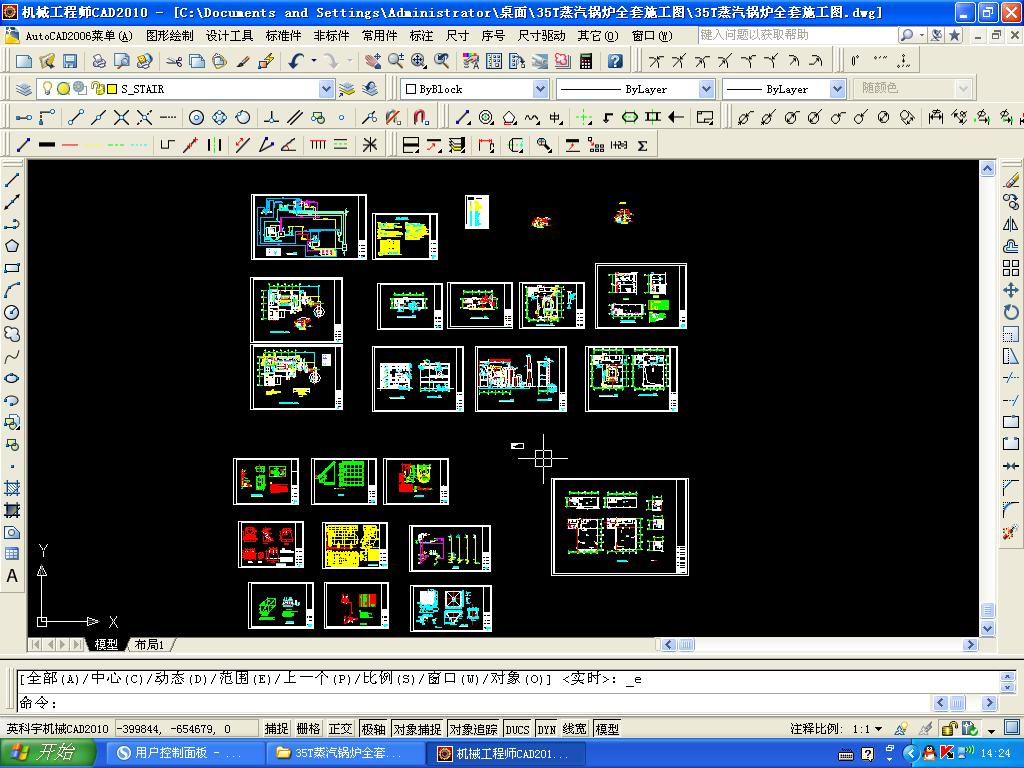Toggle 对象捕捉 object snap

pyautogui.click(x=417, y=729)
